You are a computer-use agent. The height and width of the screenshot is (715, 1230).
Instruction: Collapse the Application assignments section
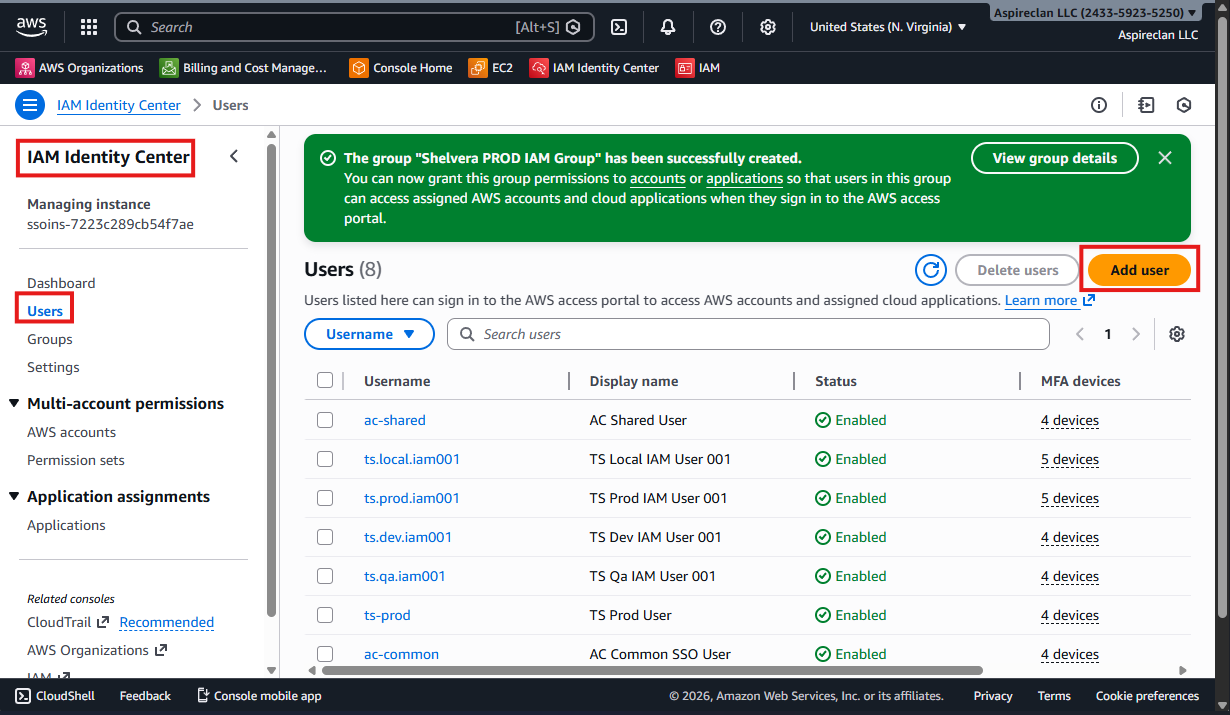pos(14,497)
